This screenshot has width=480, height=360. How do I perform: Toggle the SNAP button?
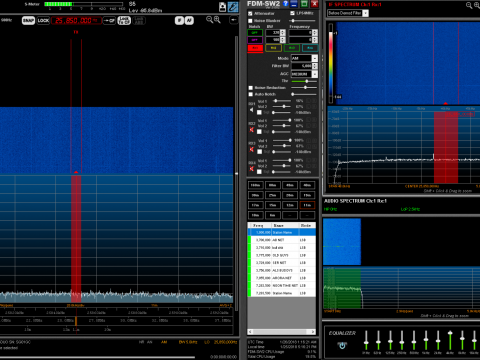click(28, 20)
